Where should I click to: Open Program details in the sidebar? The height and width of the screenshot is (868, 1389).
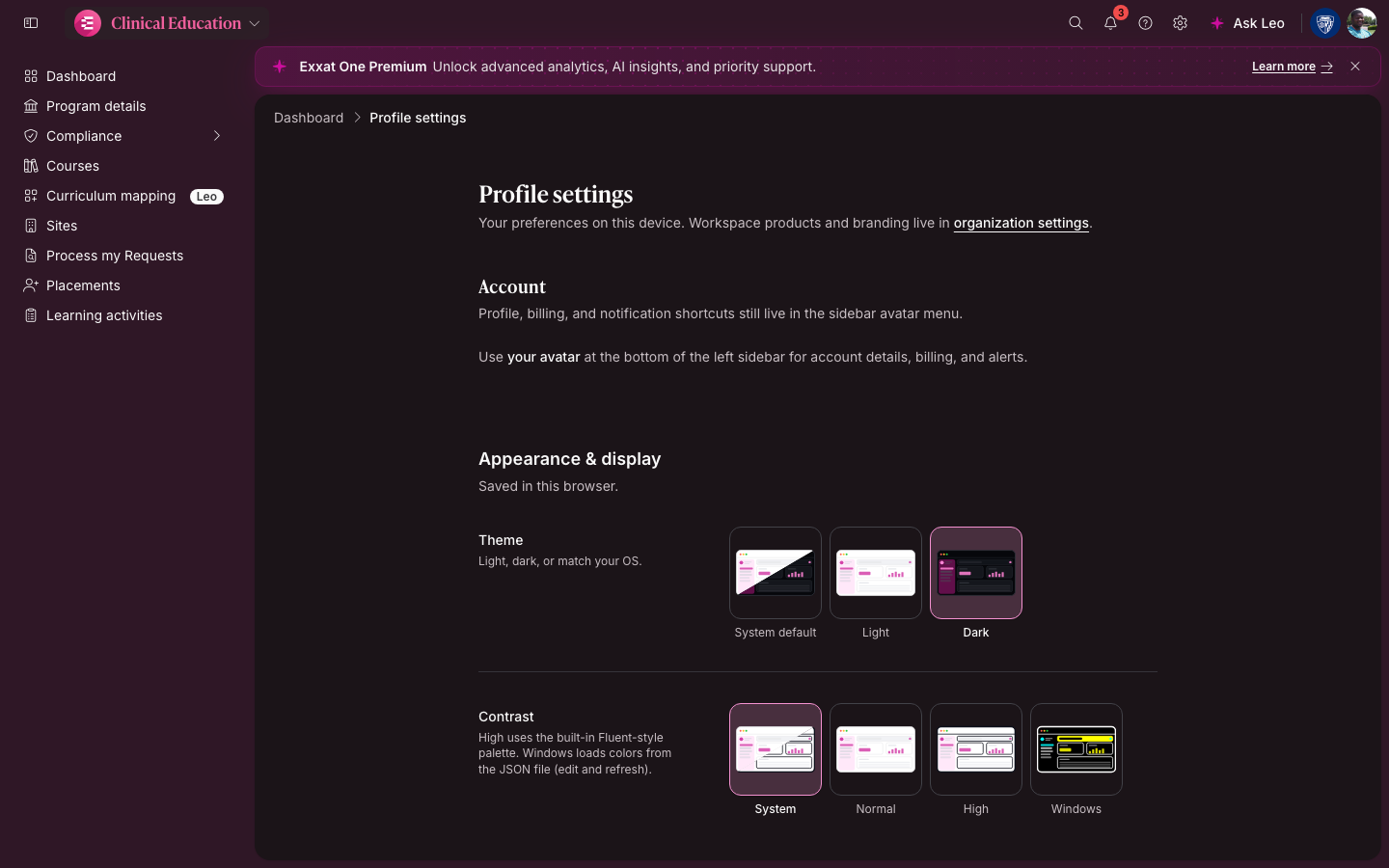coord(123,106)
